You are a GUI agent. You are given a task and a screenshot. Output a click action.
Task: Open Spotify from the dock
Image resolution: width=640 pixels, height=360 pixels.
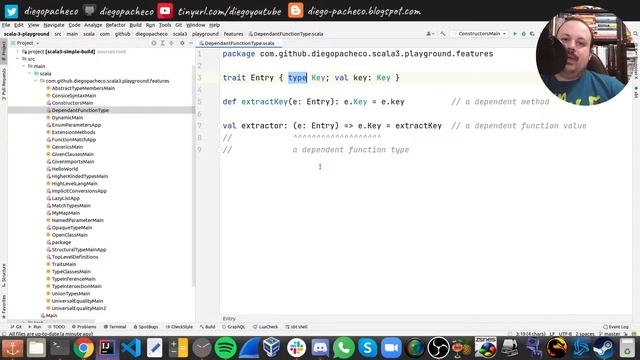pyautogui.click(x=225, y=348)
